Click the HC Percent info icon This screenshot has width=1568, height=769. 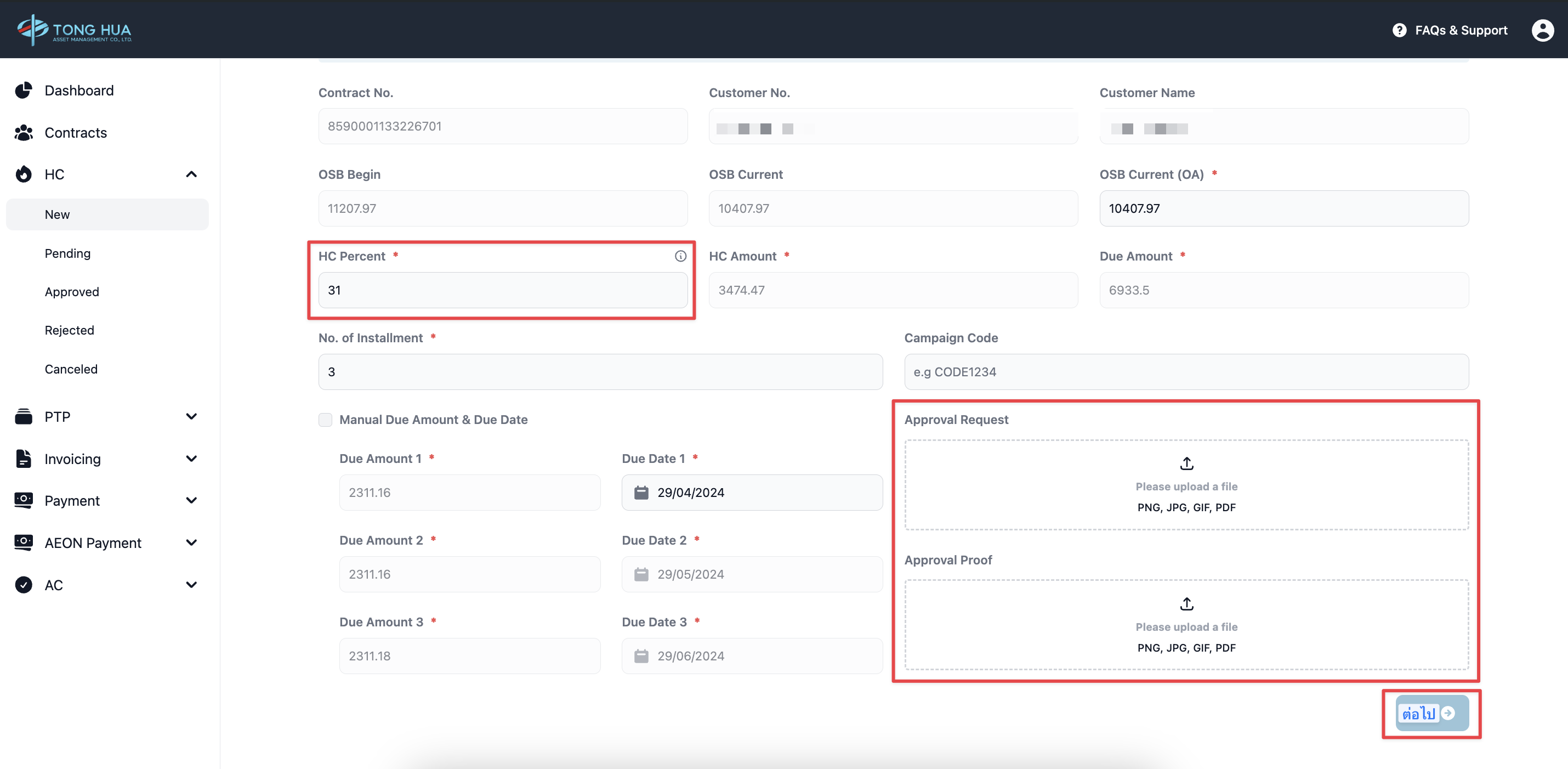point(680,256)
